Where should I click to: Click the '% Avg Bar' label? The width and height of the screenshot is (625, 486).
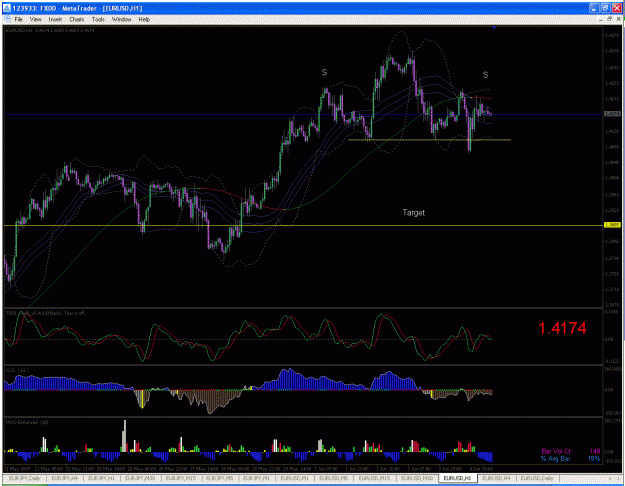point(555,458)
